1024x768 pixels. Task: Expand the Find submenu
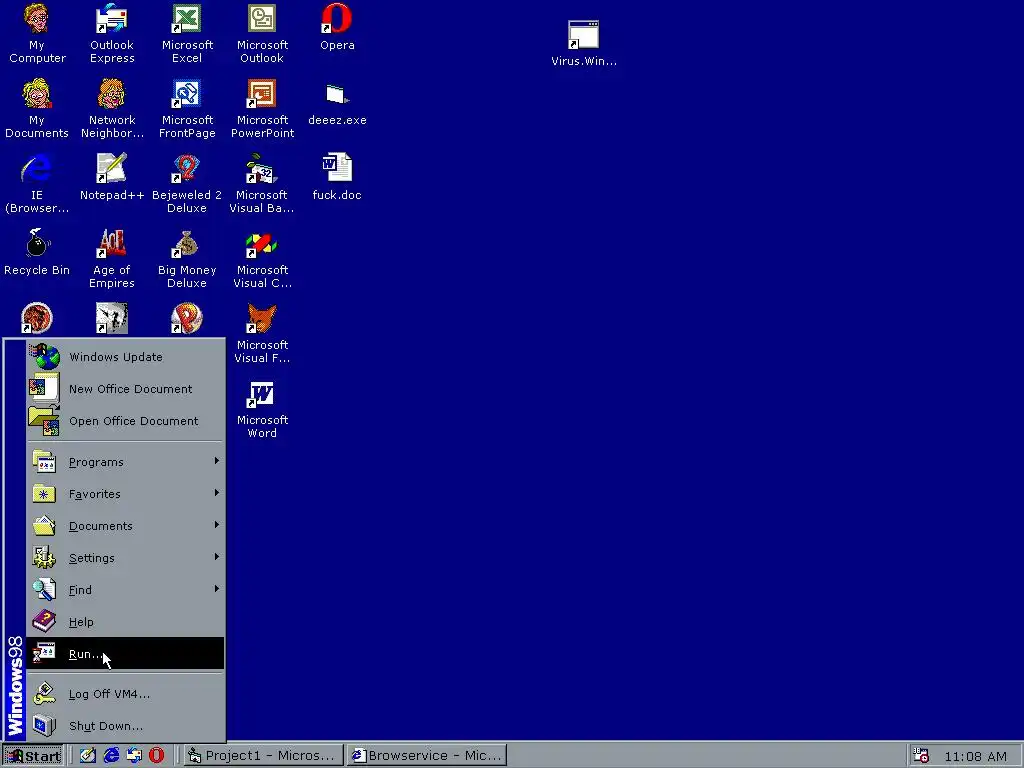click(125, 590)
